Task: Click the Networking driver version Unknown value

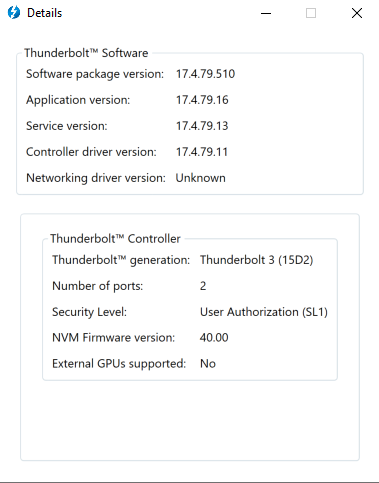Action: (201, 178)
